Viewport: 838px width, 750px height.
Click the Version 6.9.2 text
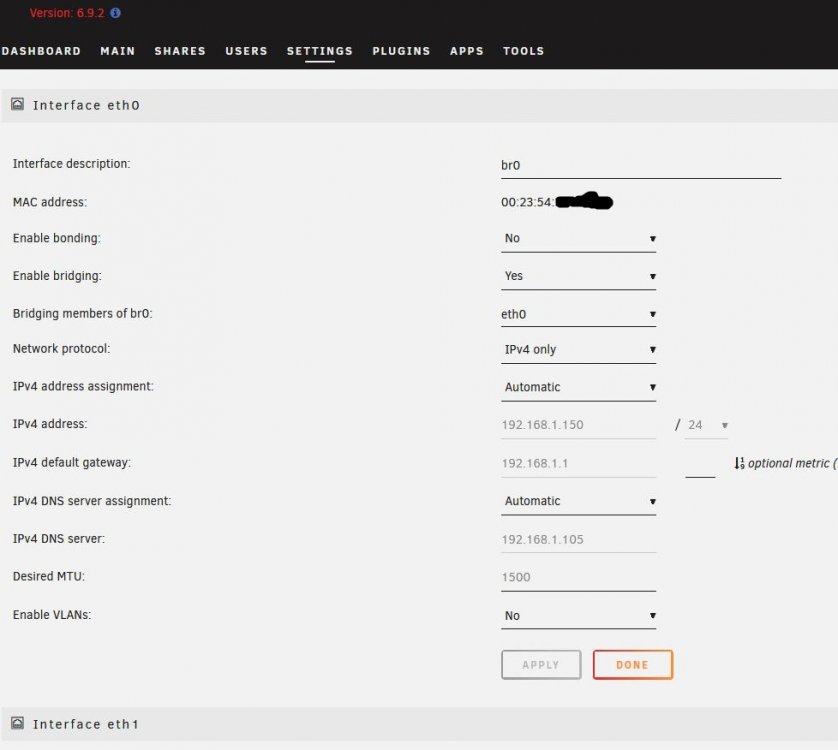[67, 13]
